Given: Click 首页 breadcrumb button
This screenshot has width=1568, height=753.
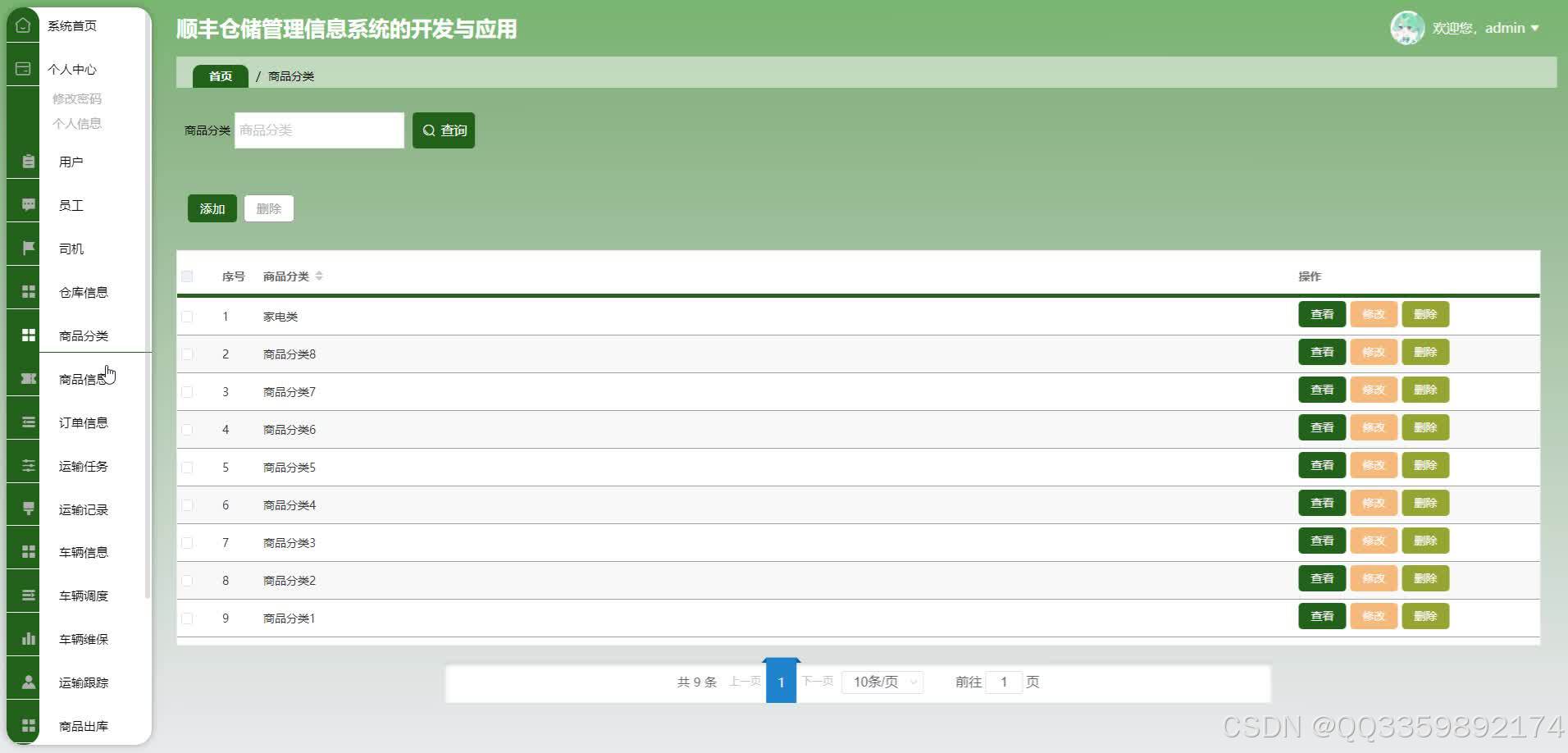Looking at the screenshot, I should tap(221, 76).
